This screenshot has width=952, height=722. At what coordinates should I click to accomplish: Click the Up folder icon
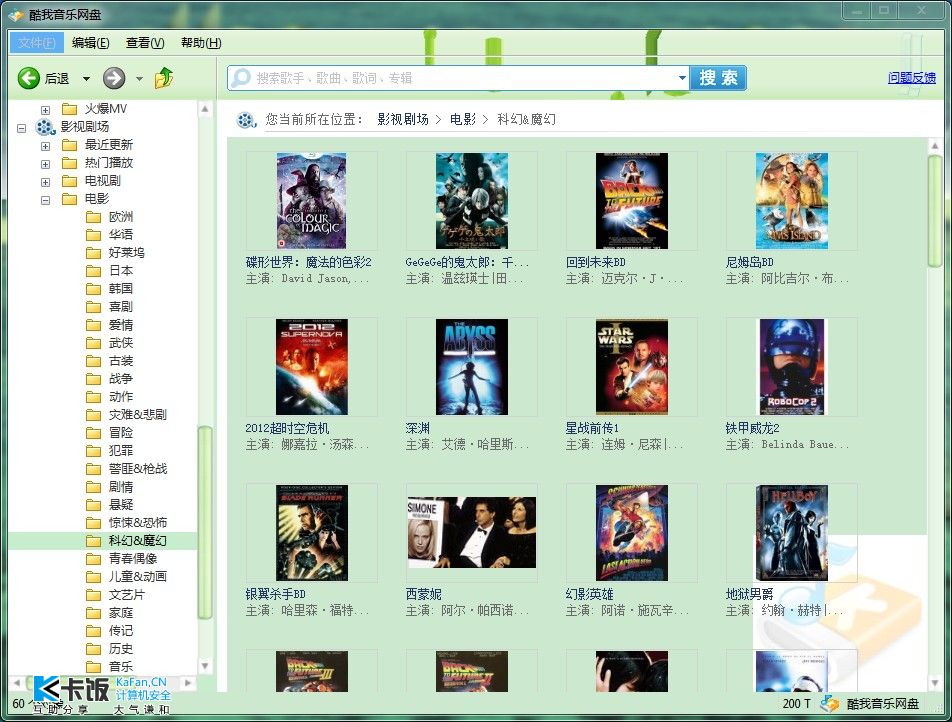tap(164, 78)
